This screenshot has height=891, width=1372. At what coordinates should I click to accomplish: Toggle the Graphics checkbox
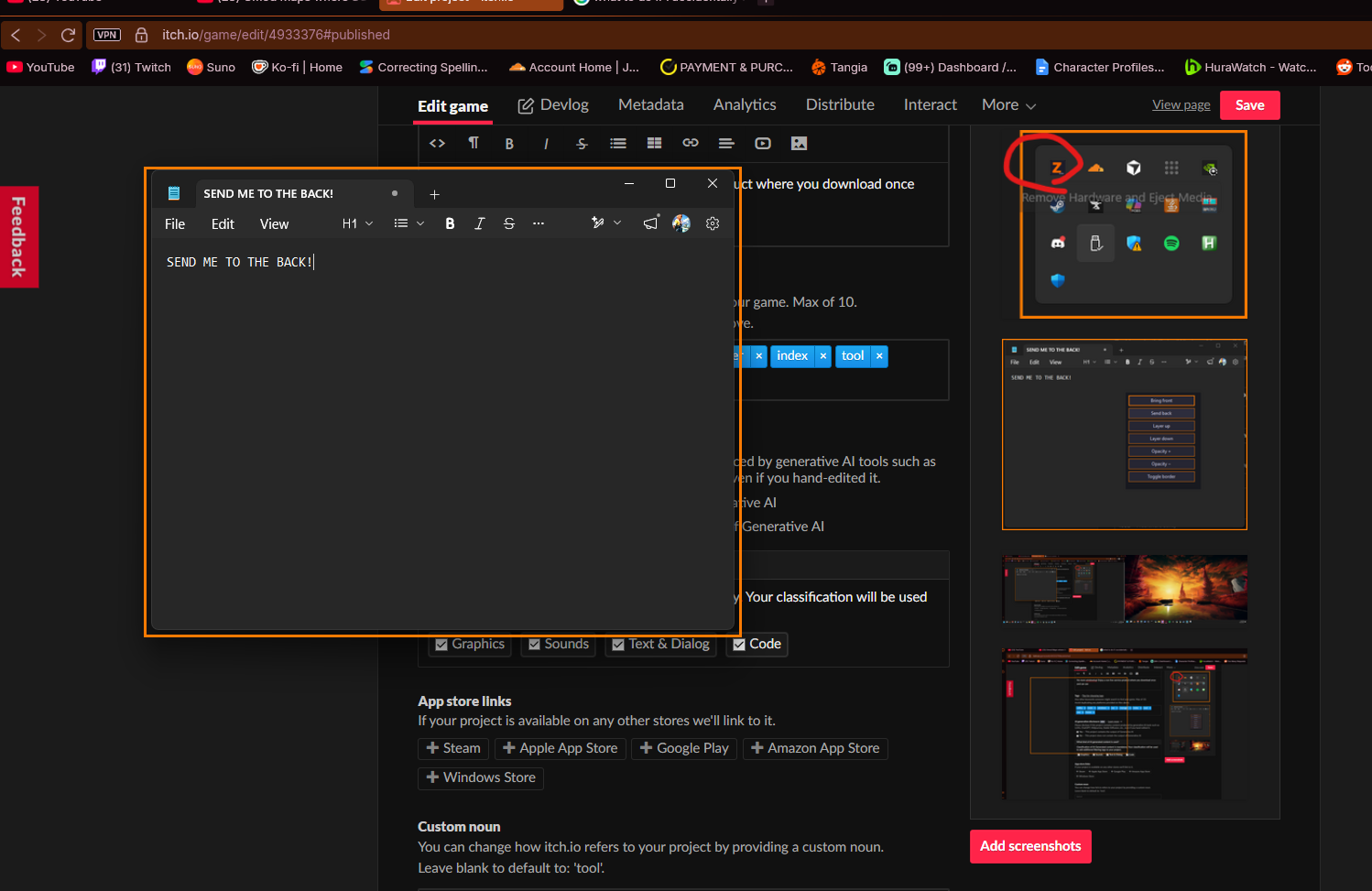[441, 645]
